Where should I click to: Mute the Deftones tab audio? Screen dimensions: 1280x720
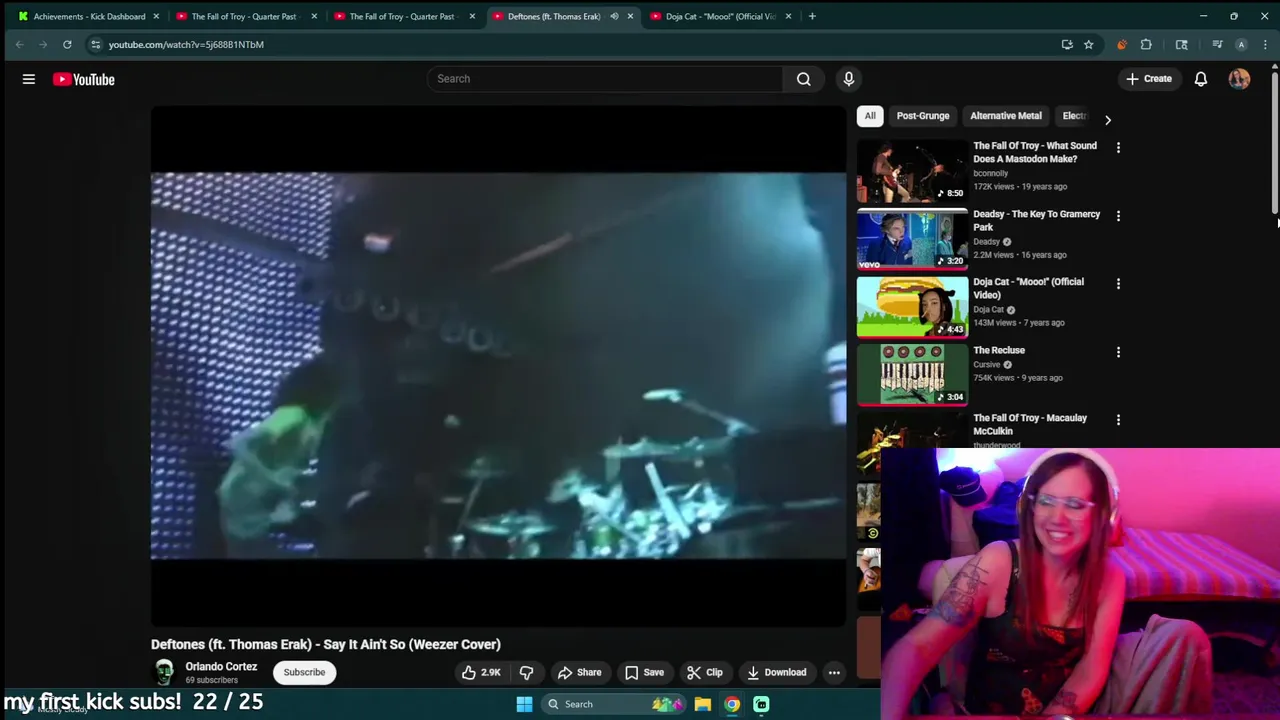pos(614,16)
